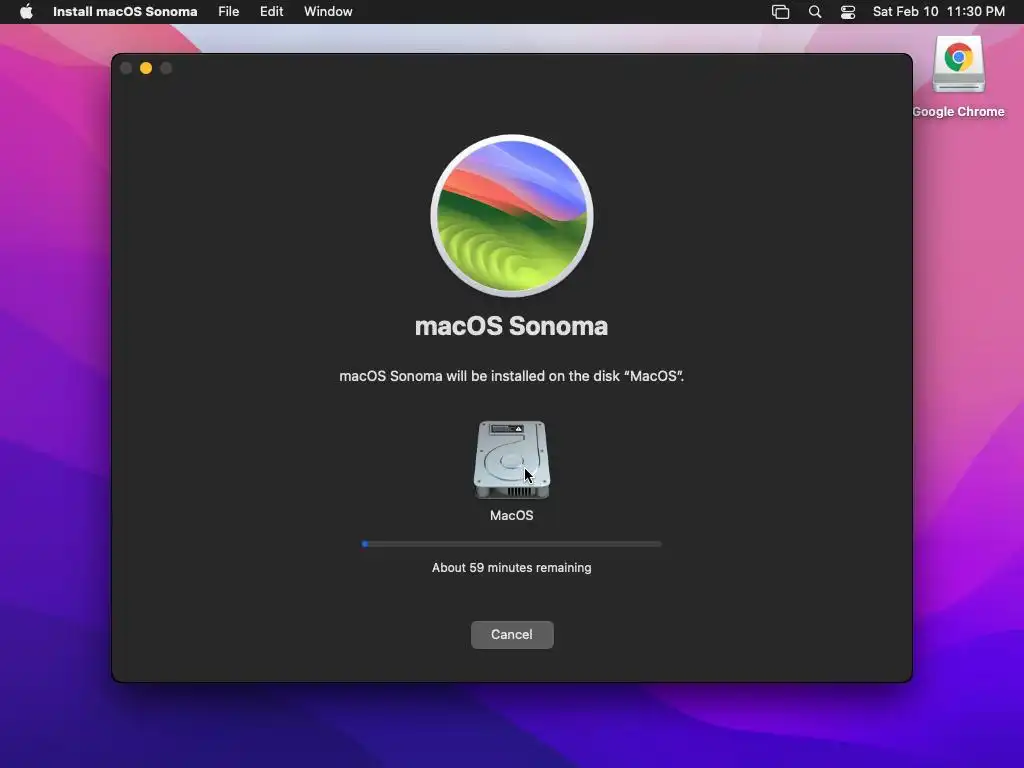Click the Google Chrome desktop label

[x=958, y=112]
